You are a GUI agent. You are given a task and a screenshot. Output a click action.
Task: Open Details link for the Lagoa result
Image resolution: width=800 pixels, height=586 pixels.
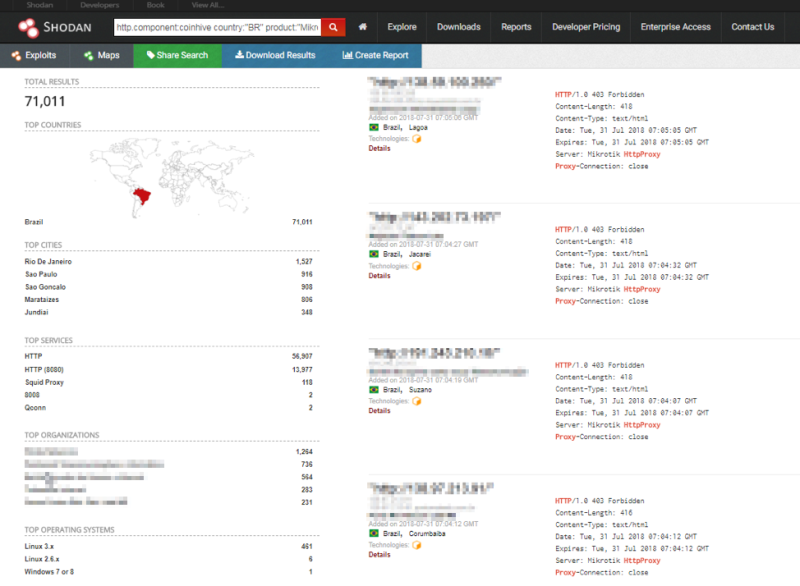click(x=379, y=148)
